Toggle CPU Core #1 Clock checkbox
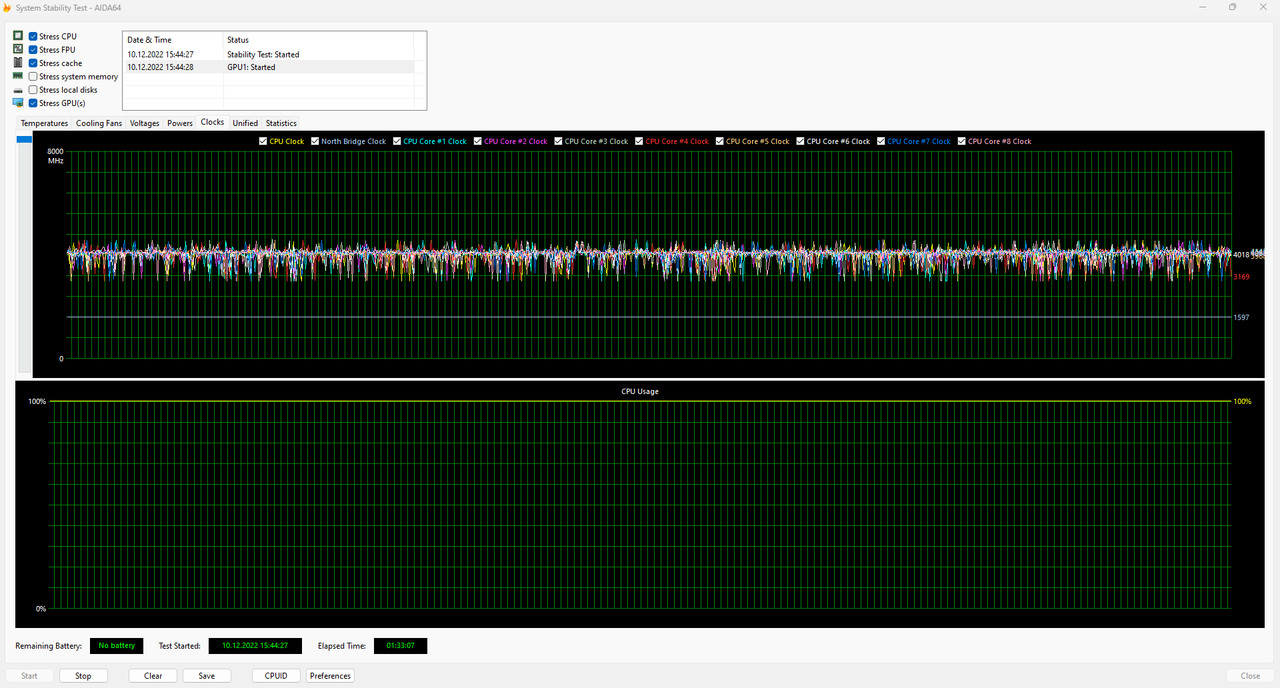 [x=397, y=141]
